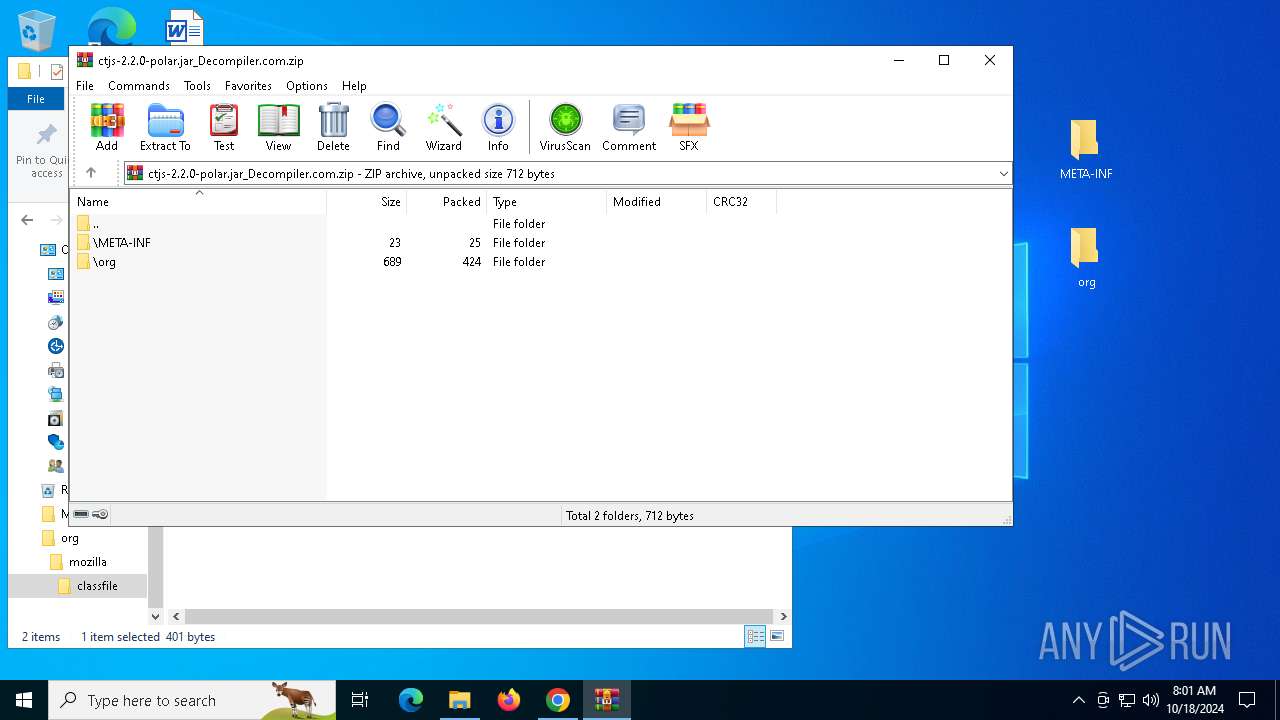
Task: Sort by the Name column header
Action: click(x=198, y=201)
